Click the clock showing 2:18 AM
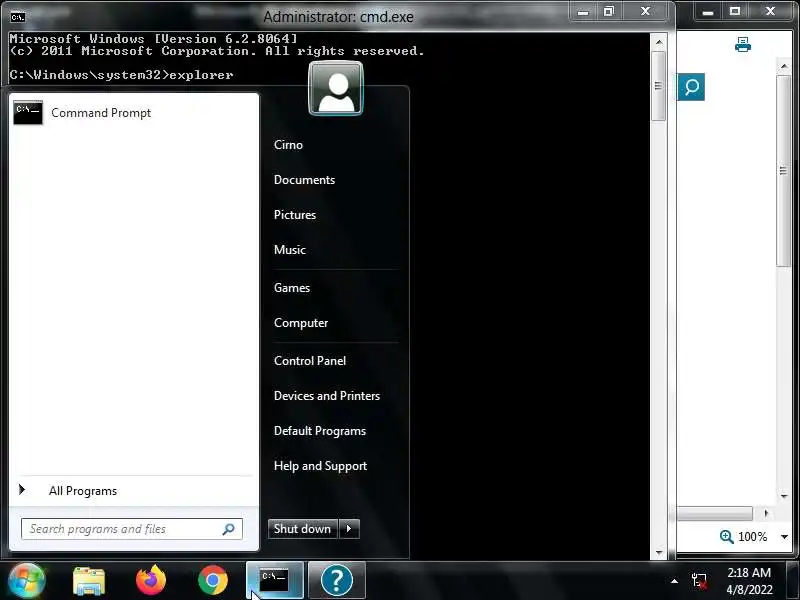This screenshot has height=600, width=800. [x=748, y=572]
